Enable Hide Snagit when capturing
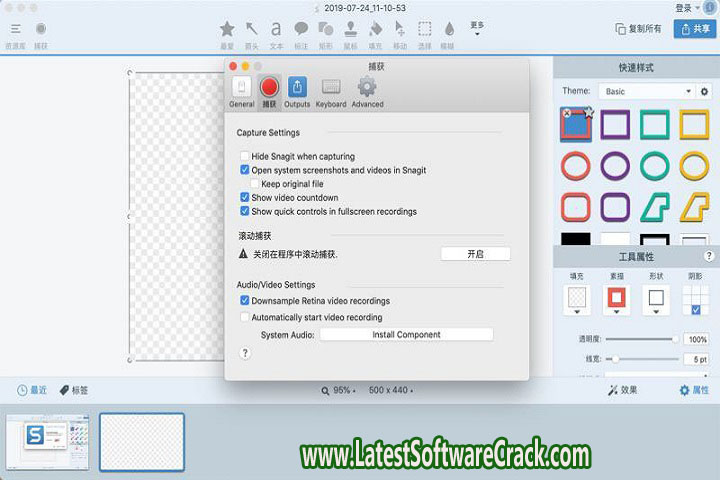Image resolution: width=720 pixels, height=480 pixels. pyautogui.click(x=245, y=157)
